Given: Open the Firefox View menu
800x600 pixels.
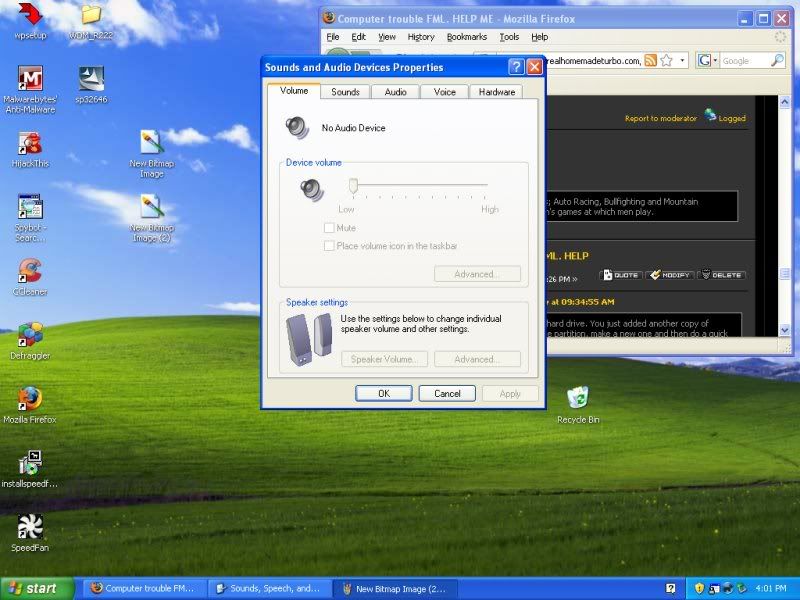Looking at the screenshot, I should pyautogui.click(x=387, y=37).
